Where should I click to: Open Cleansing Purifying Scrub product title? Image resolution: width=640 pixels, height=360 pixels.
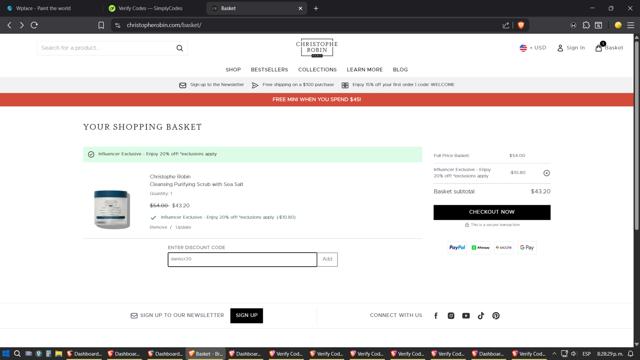point(196,184)
